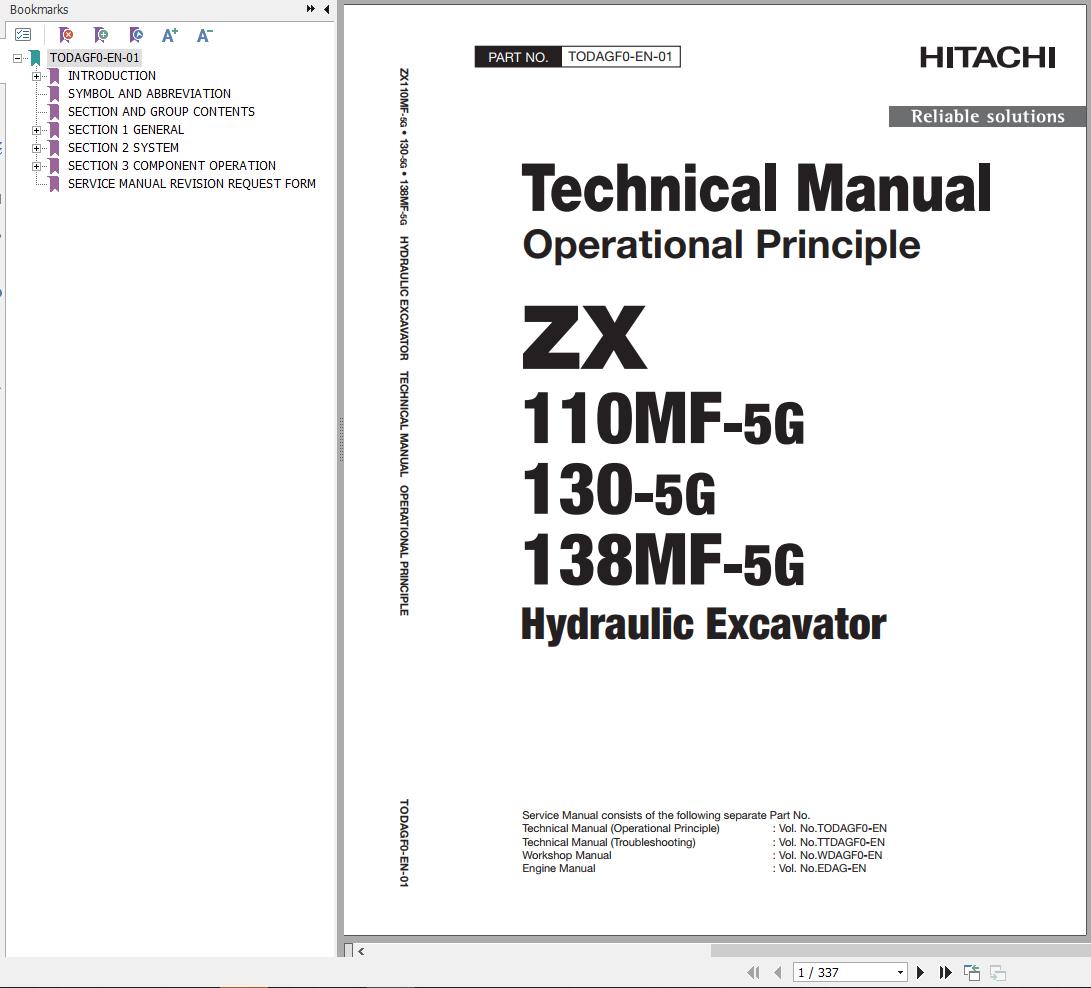Collapse the Bookmarks panel with left arrow
This screenshot has width=1091, height=988.
click(326, 9)
